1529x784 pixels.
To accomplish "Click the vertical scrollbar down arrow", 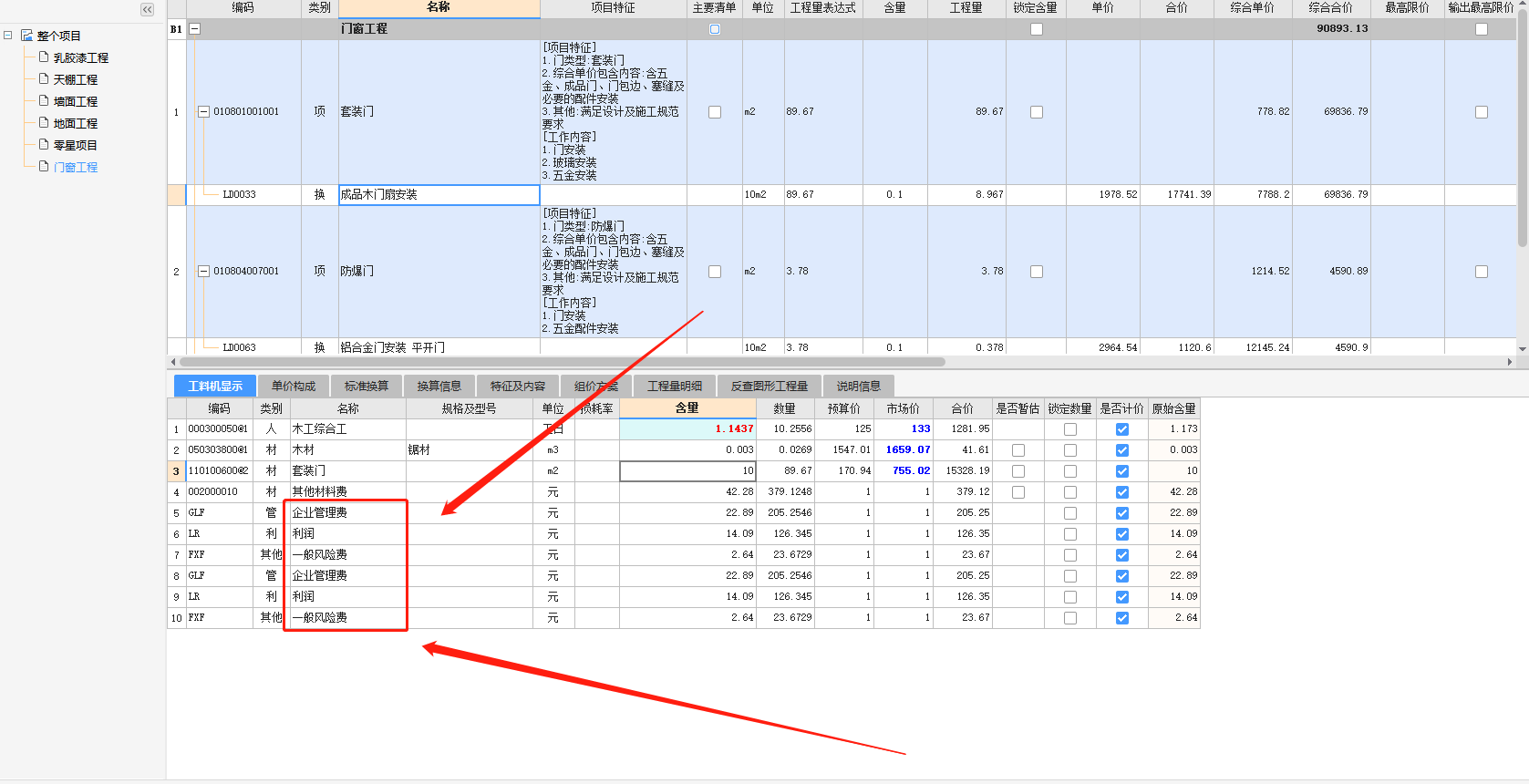I will pyautogui.click(x=1523, y=348).
